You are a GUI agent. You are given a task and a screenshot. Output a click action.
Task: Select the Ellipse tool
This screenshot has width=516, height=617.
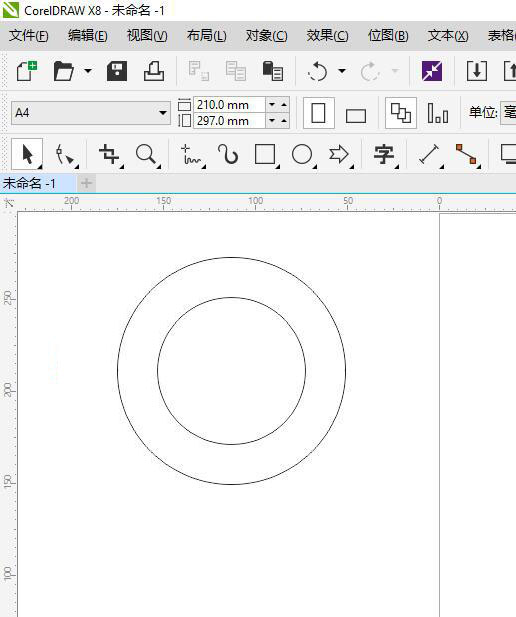[x=302, y=154]
